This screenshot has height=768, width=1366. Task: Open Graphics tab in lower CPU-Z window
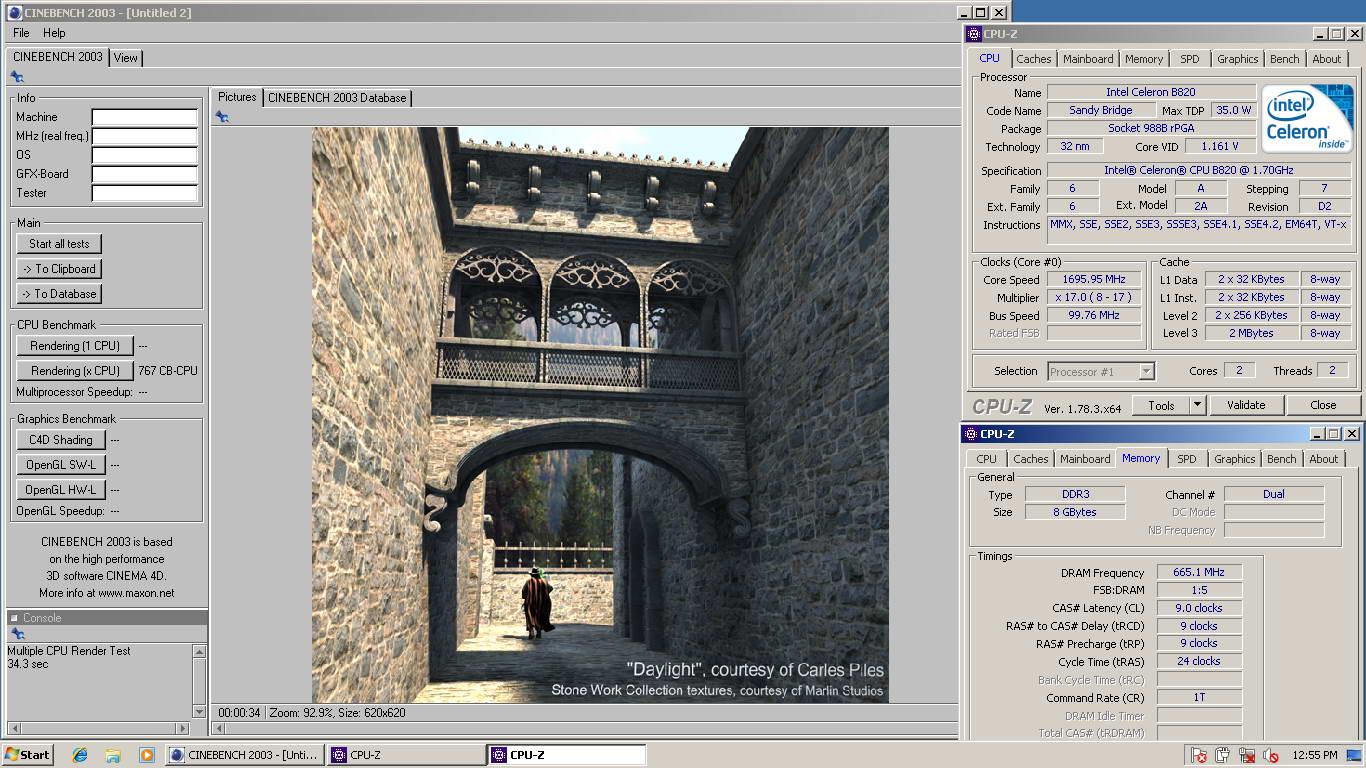pos(1234,459)
